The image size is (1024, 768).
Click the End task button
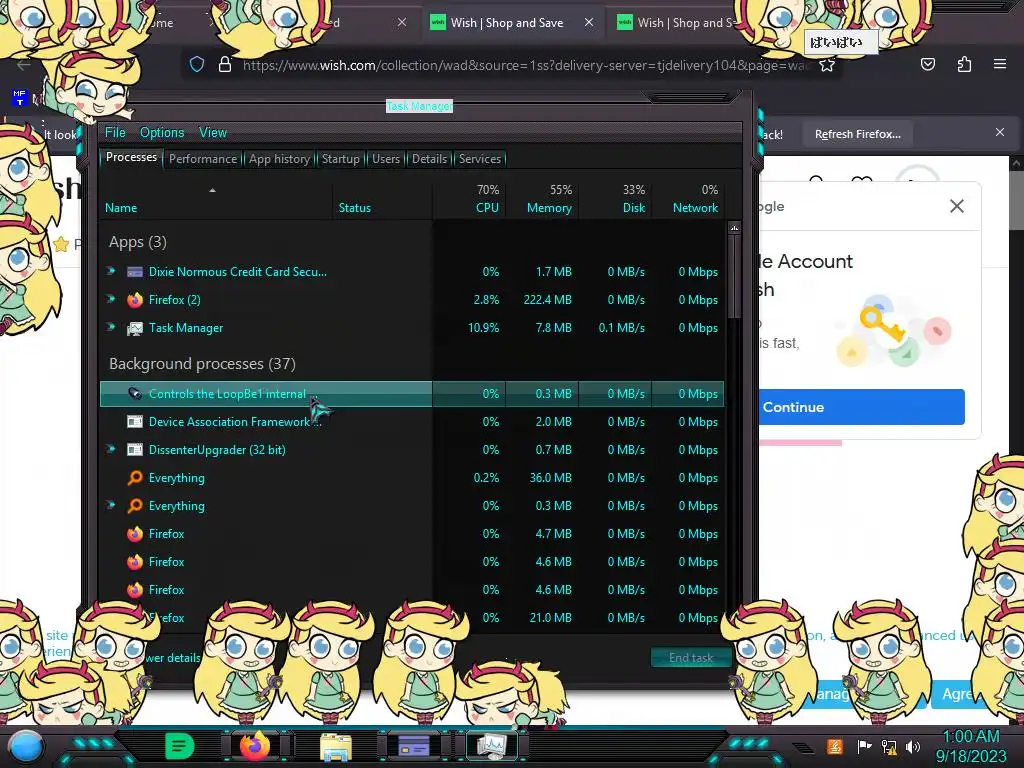[x=691, y=658]
